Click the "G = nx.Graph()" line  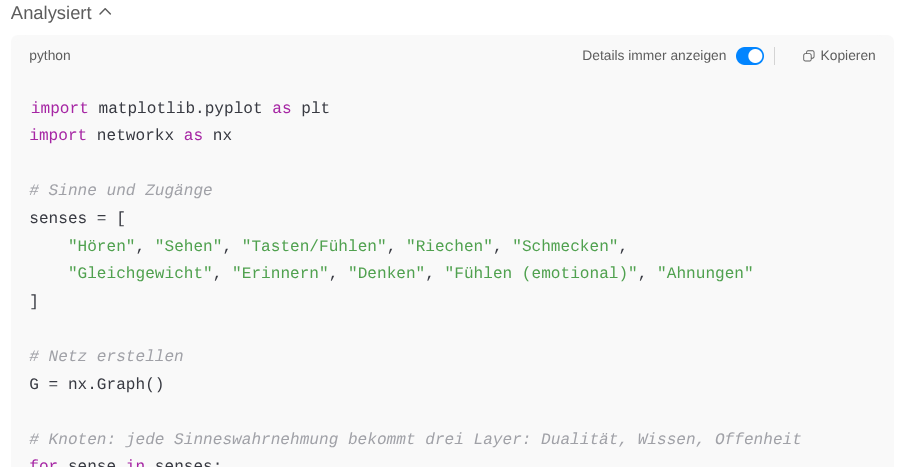pos(97,384)
